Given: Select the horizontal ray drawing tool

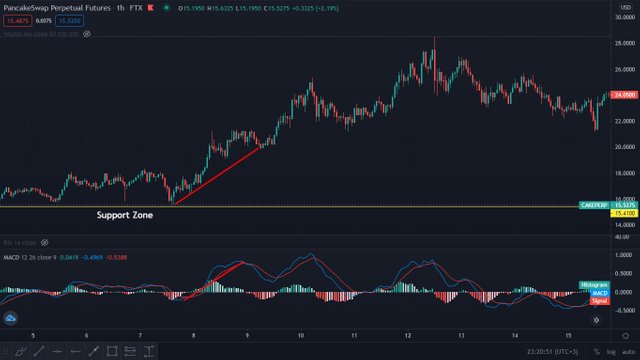Looking at the screenshot, I should click(76, 351).
